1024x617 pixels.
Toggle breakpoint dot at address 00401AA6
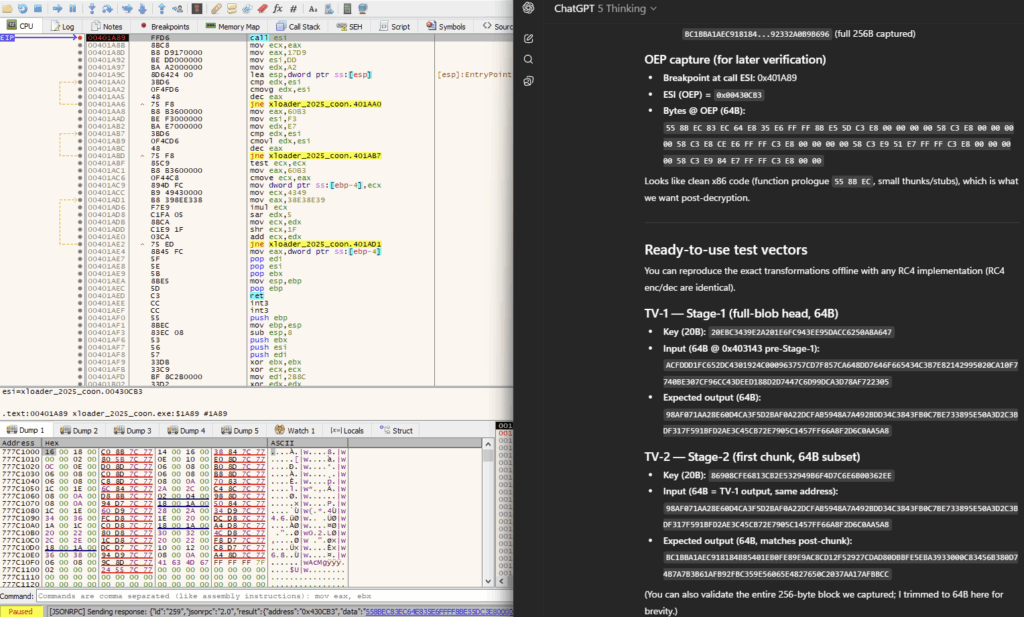pyautogui.click(x=80, y=104)
